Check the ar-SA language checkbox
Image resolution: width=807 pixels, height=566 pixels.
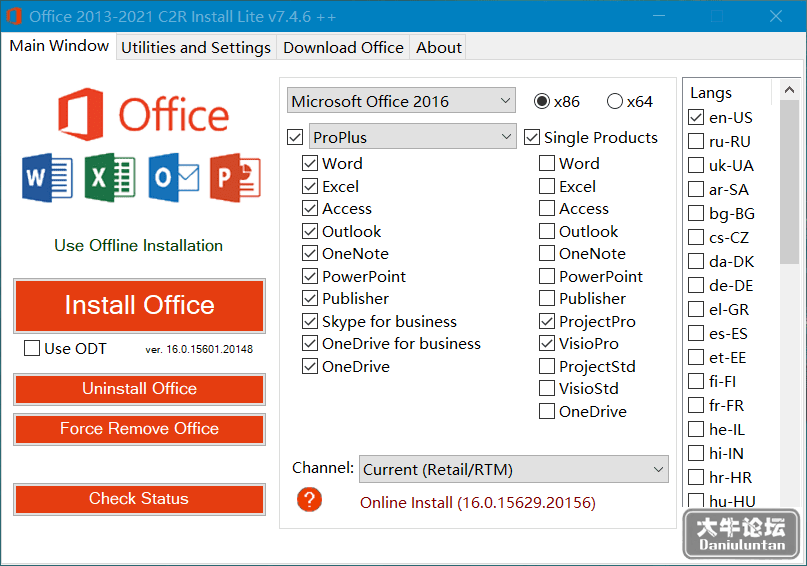[x=696, y=189]
